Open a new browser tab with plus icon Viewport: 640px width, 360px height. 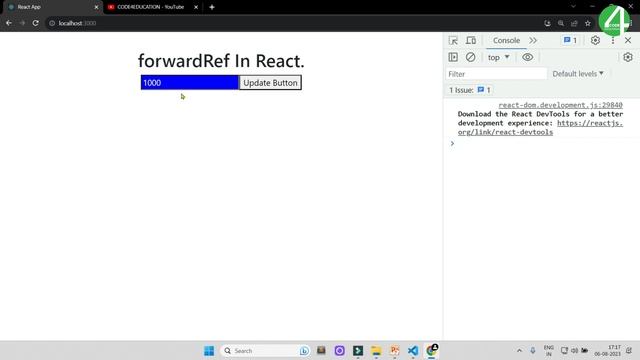tap(211, 7)
